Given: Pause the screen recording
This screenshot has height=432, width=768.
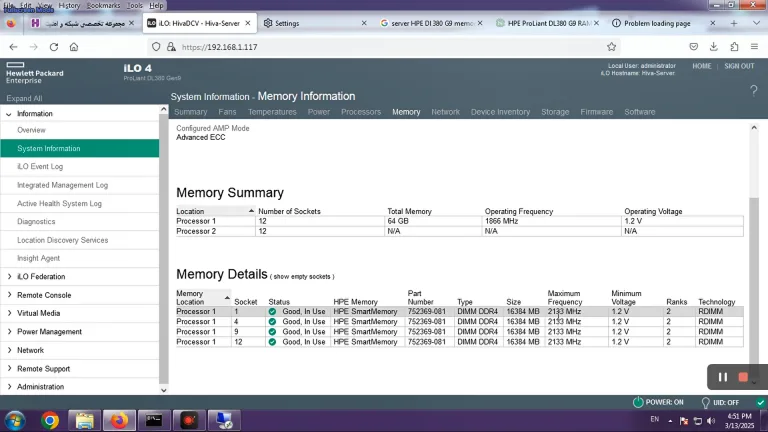Looking at the screenshot, I should tap(722, 377).
